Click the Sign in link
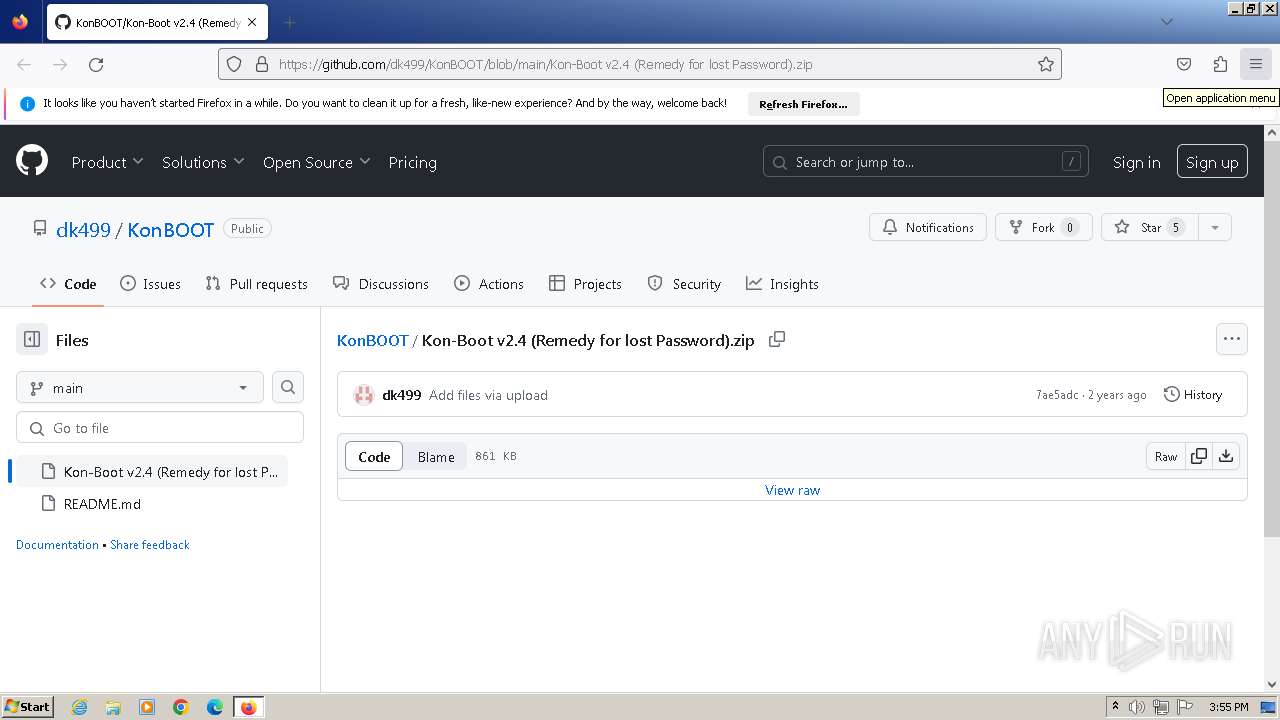 pyautogui.click(x=1136, y=162)
